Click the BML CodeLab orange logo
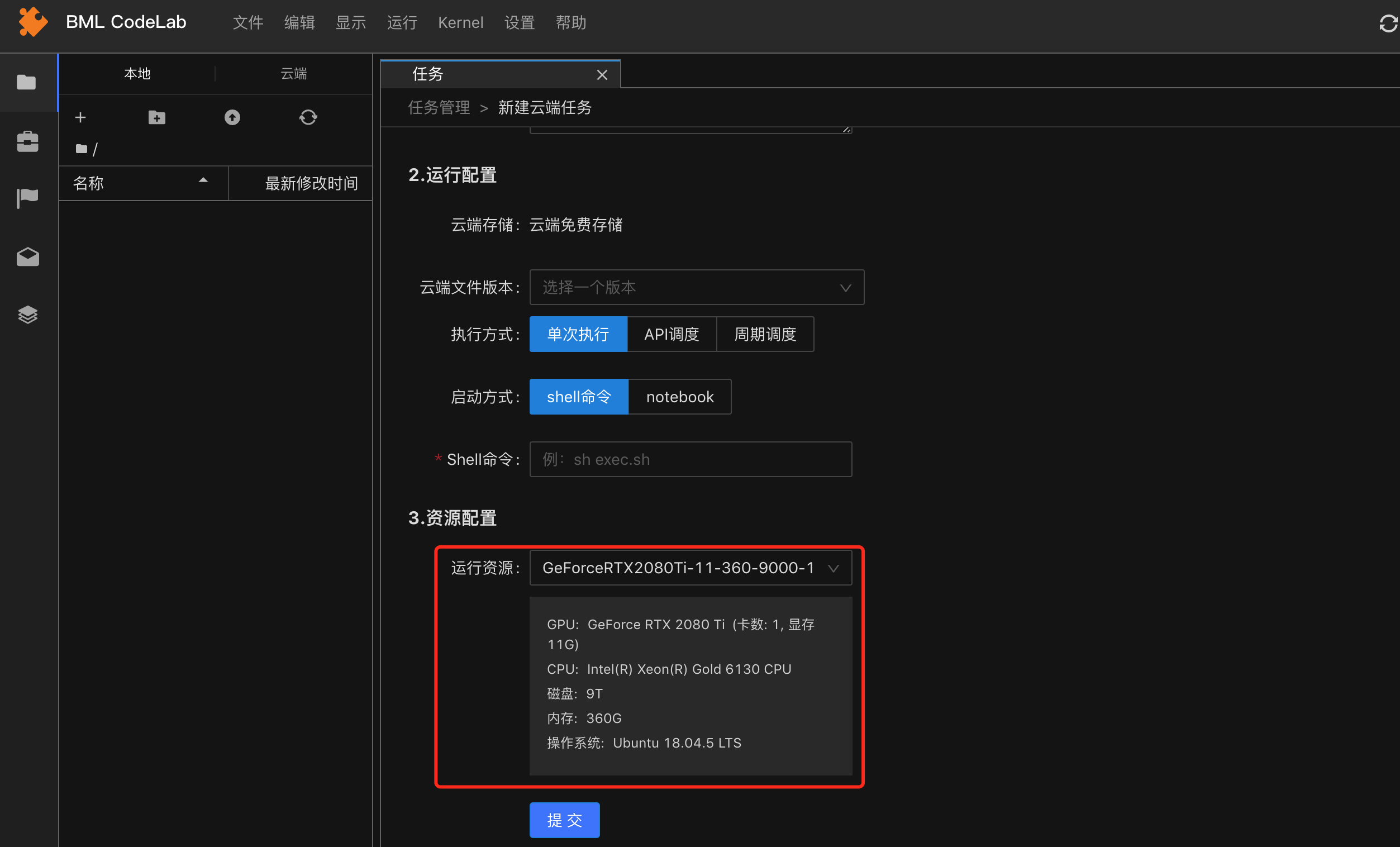This screenshot has height=847, width=1400. 32,22
